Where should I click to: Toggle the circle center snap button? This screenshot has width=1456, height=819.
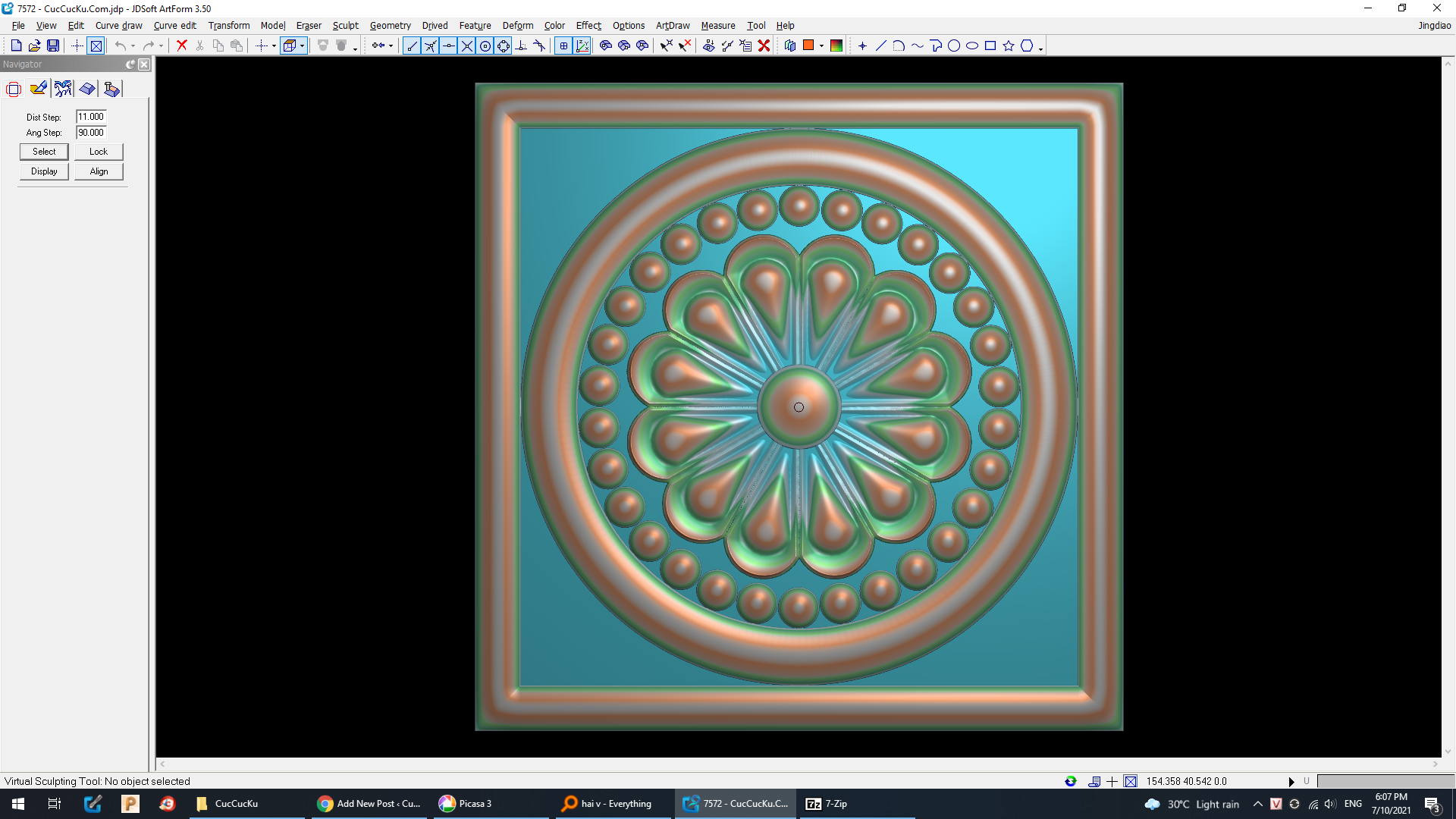pos(485,45)
